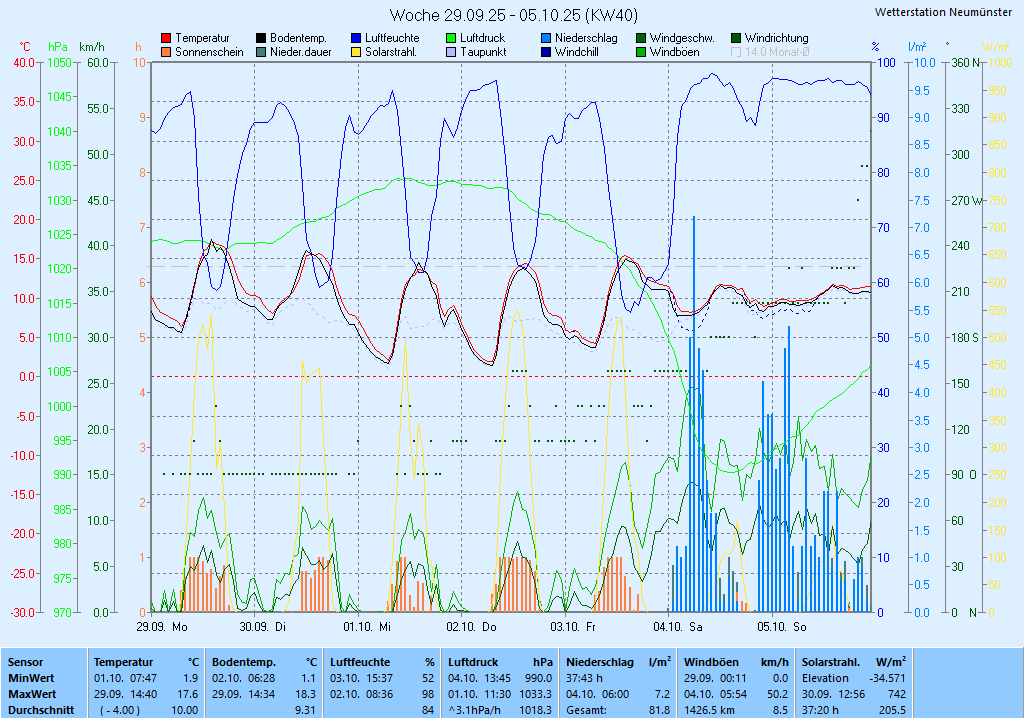Toggle the 14.0 Monat-Ø checkbox
Viewport: 1024px width, 718px height.
(x=737, y=52)
